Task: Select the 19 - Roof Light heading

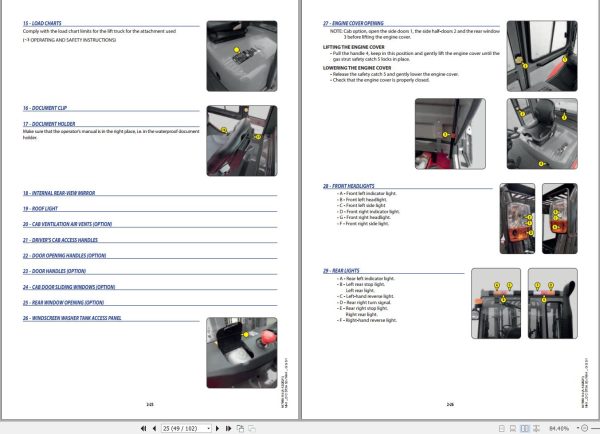Action: 40,209
